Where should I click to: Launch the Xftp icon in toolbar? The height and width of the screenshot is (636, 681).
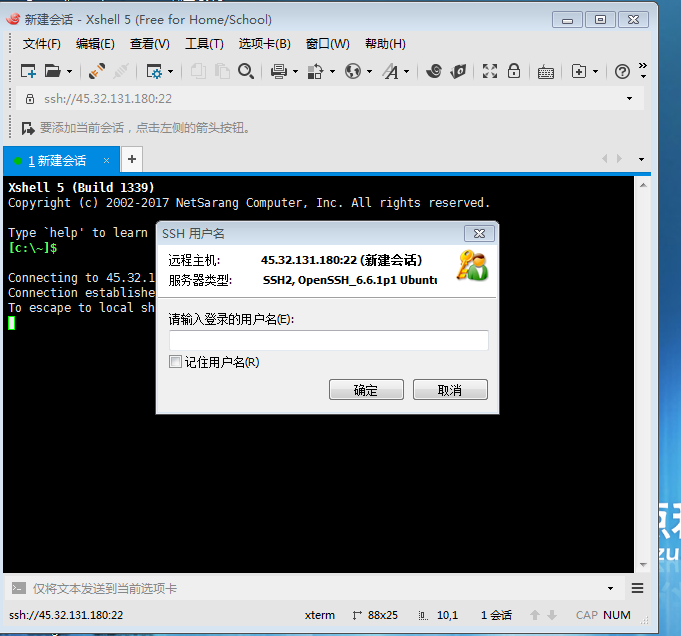tap(458, 71)
